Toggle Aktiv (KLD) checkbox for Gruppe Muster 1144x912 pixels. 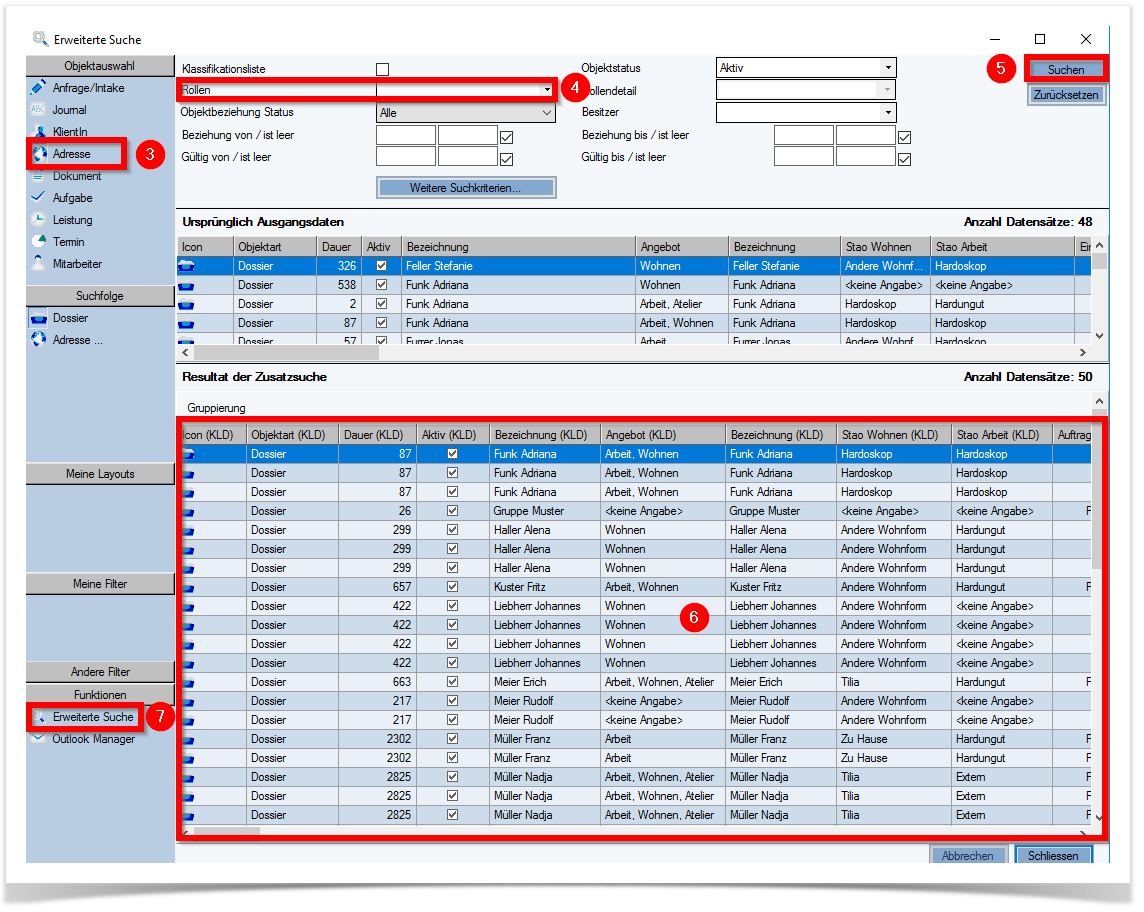click(x=452, y=511)
